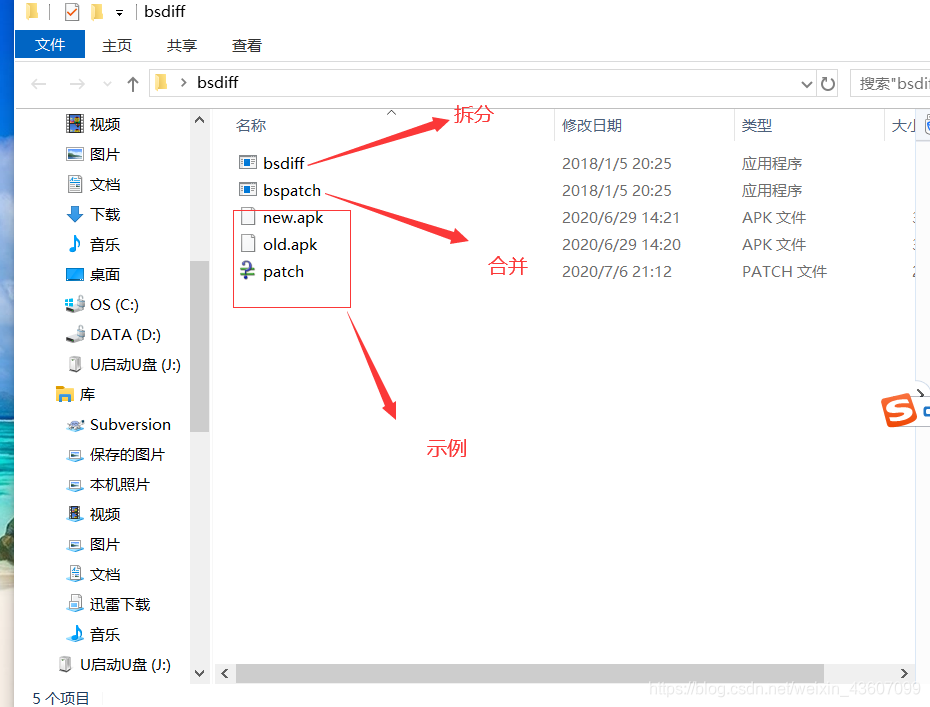This screenshot has height=707, width=930.
Task: Click the bspatch application icon
Action: pos(247,190)
